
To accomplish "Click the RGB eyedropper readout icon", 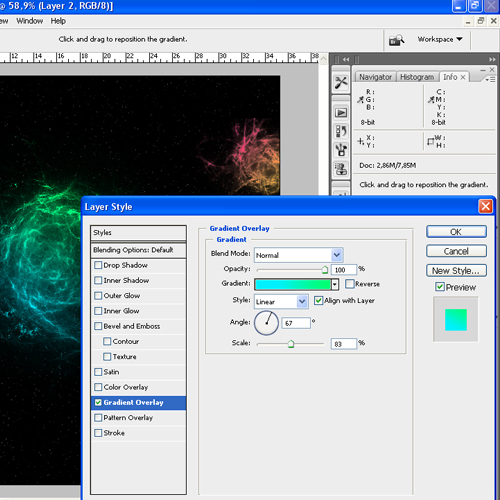I will pos(360,99).
